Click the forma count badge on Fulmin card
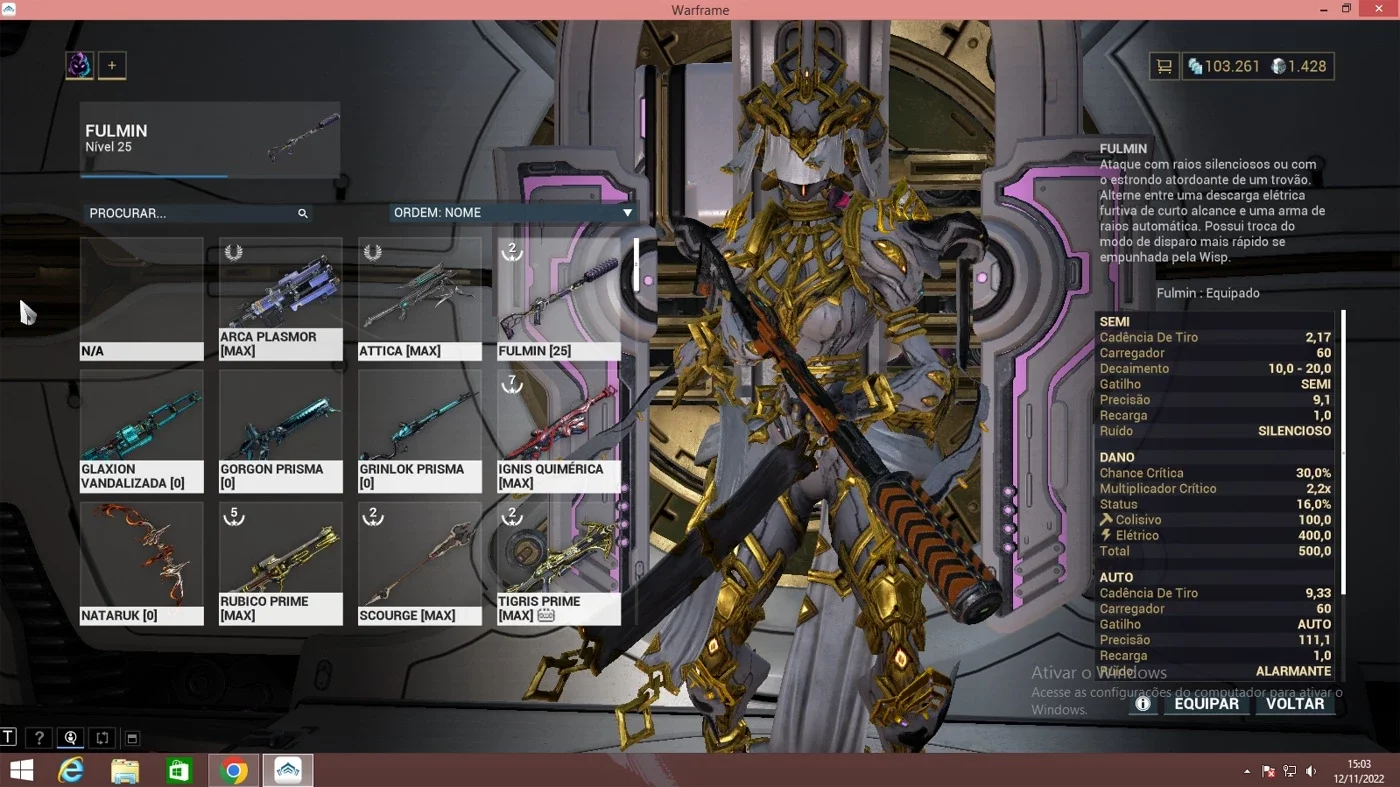The image size is (1400, 787). [512, 251]
